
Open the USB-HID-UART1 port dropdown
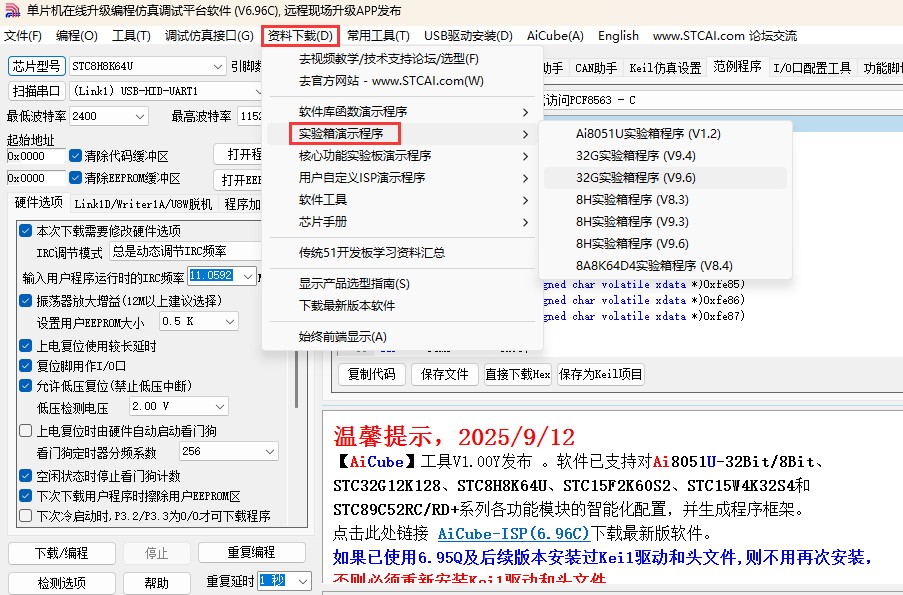coord(166,91)
